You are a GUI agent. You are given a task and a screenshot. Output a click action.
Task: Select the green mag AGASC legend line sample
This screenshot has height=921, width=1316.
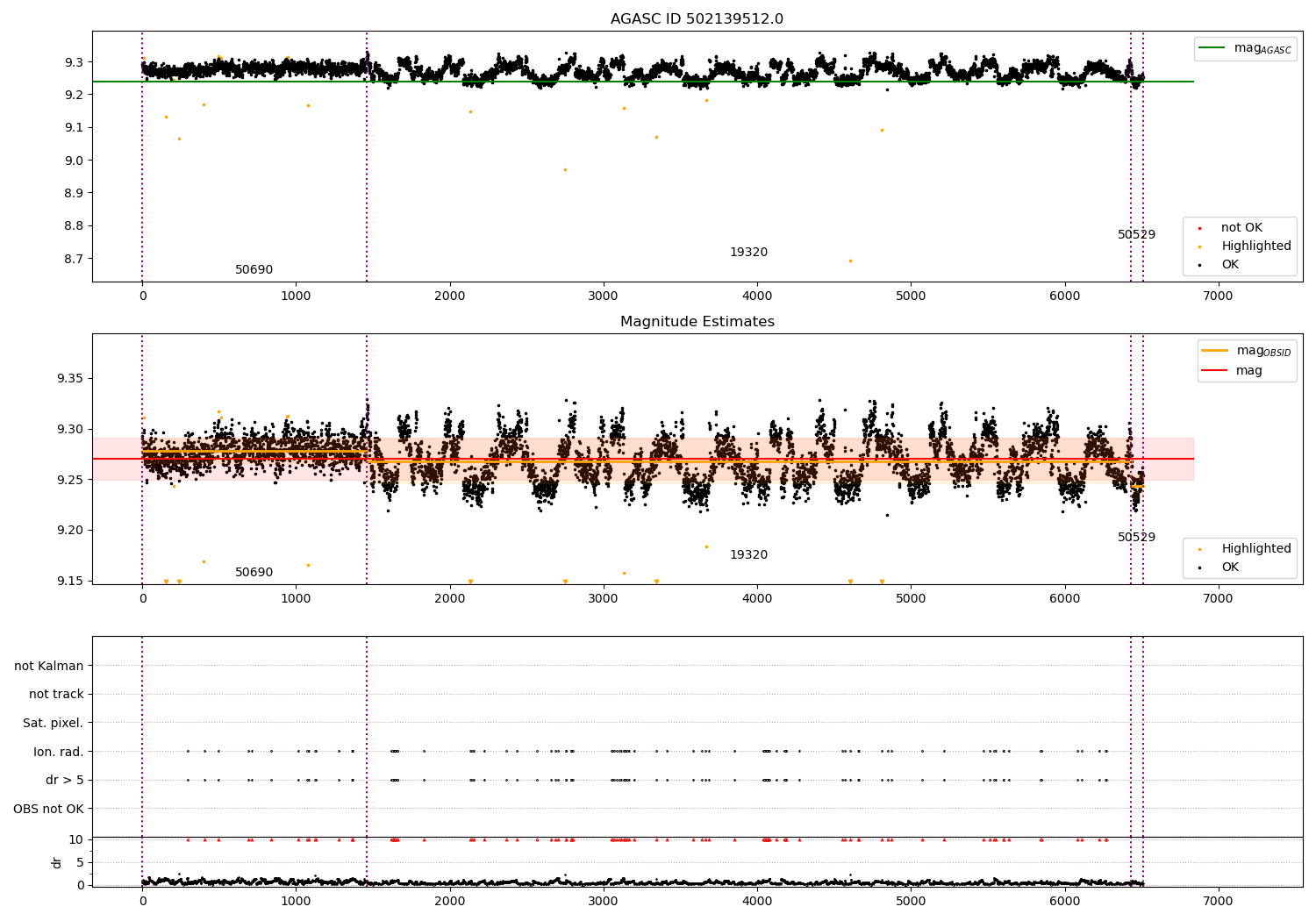1212,48
